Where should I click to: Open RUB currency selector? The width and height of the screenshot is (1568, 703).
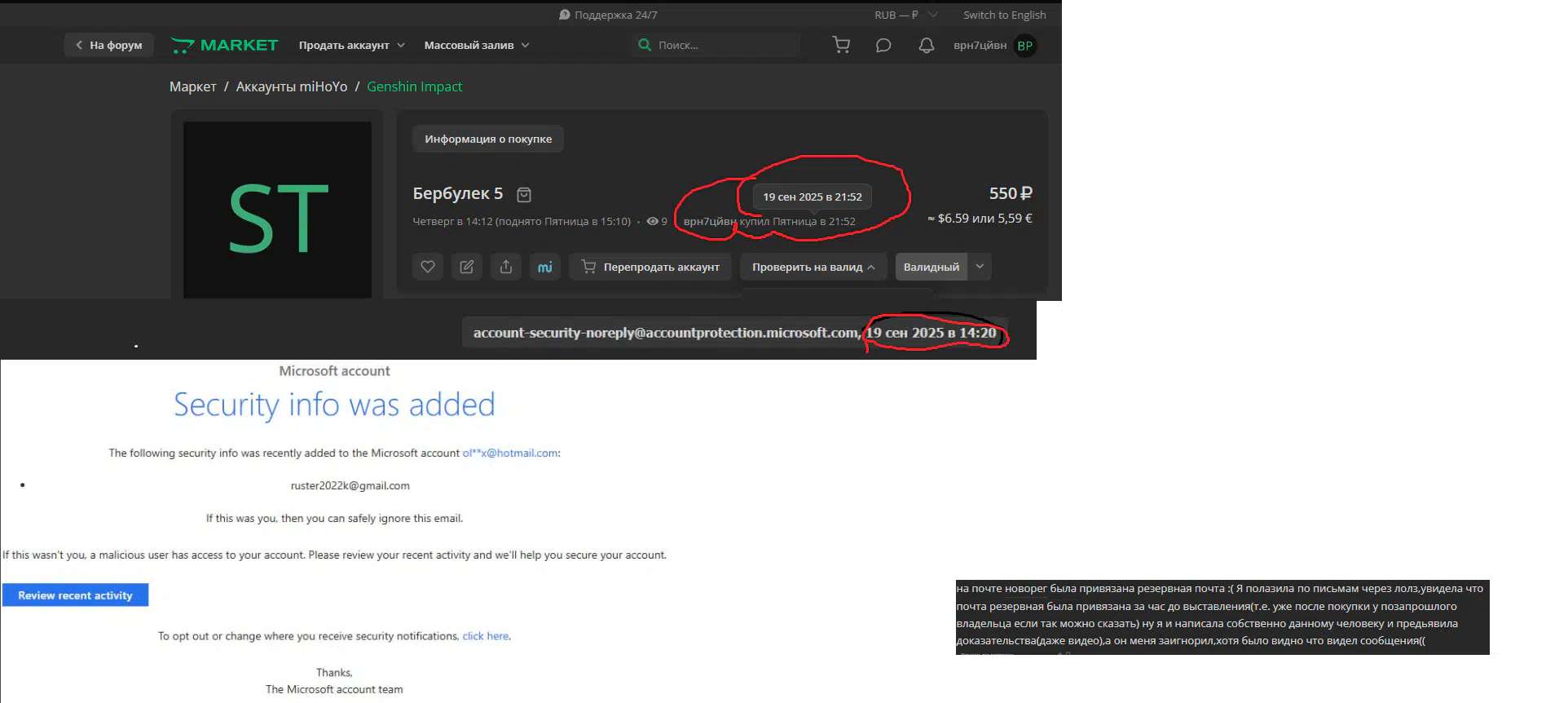coord(906,15)
